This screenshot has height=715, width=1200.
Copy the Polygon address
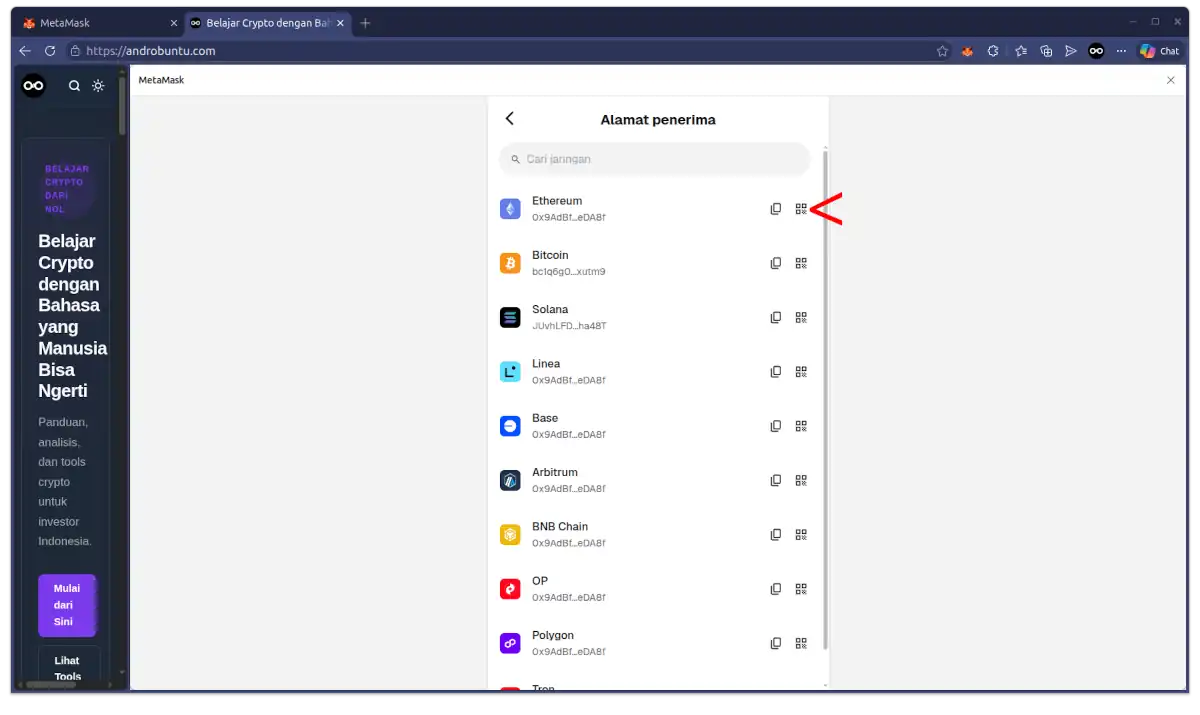tap(775, 643)
